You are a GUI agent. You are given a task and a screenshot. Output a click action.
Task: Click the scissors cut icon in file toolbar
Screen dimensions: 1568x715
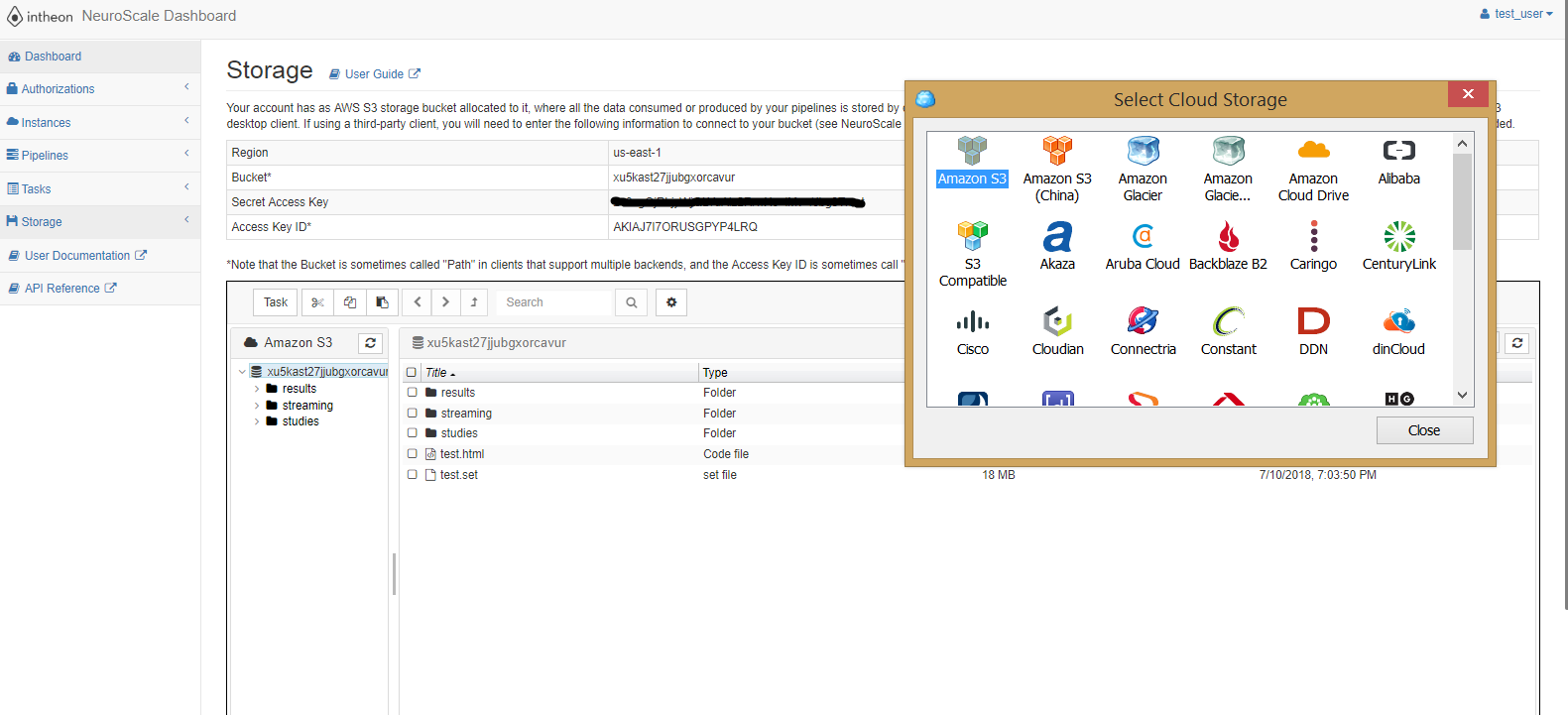(317, 302)
